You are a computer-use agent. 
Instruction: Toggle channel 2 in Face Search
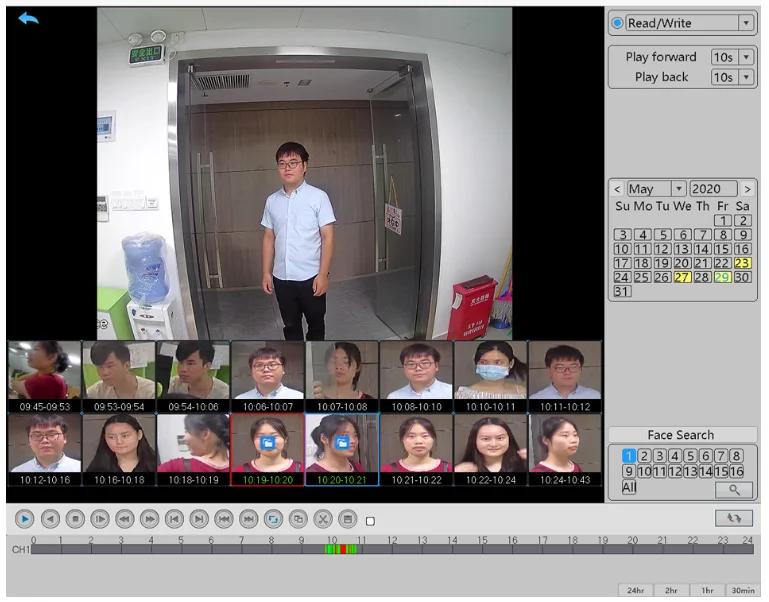(x=644, y=456)
